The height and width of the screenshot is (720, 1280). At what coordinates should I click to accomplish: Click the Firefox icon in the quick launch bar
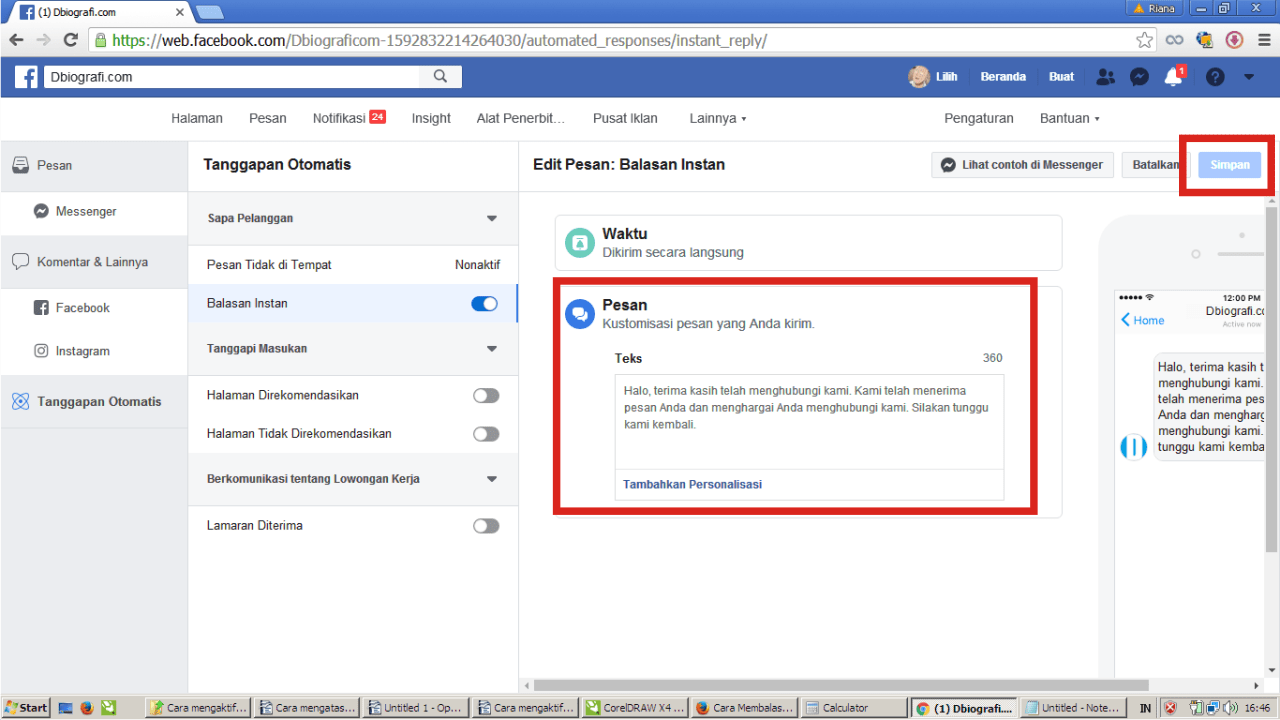pos(86,708)
